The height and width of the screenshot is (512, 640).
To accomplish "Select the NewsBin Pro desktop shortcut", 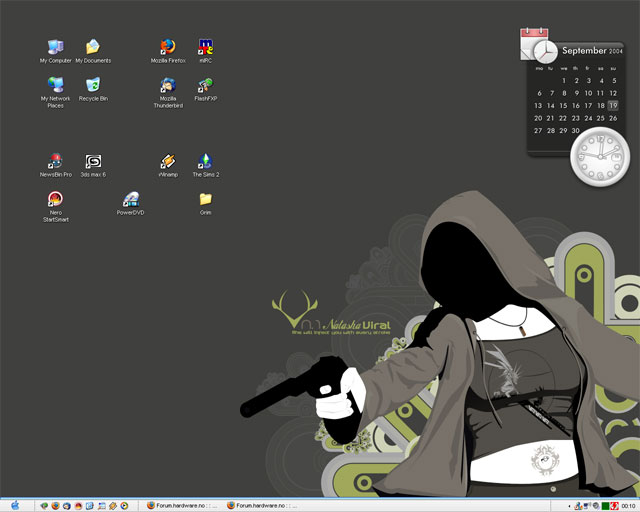I will (x=56, y=165).
